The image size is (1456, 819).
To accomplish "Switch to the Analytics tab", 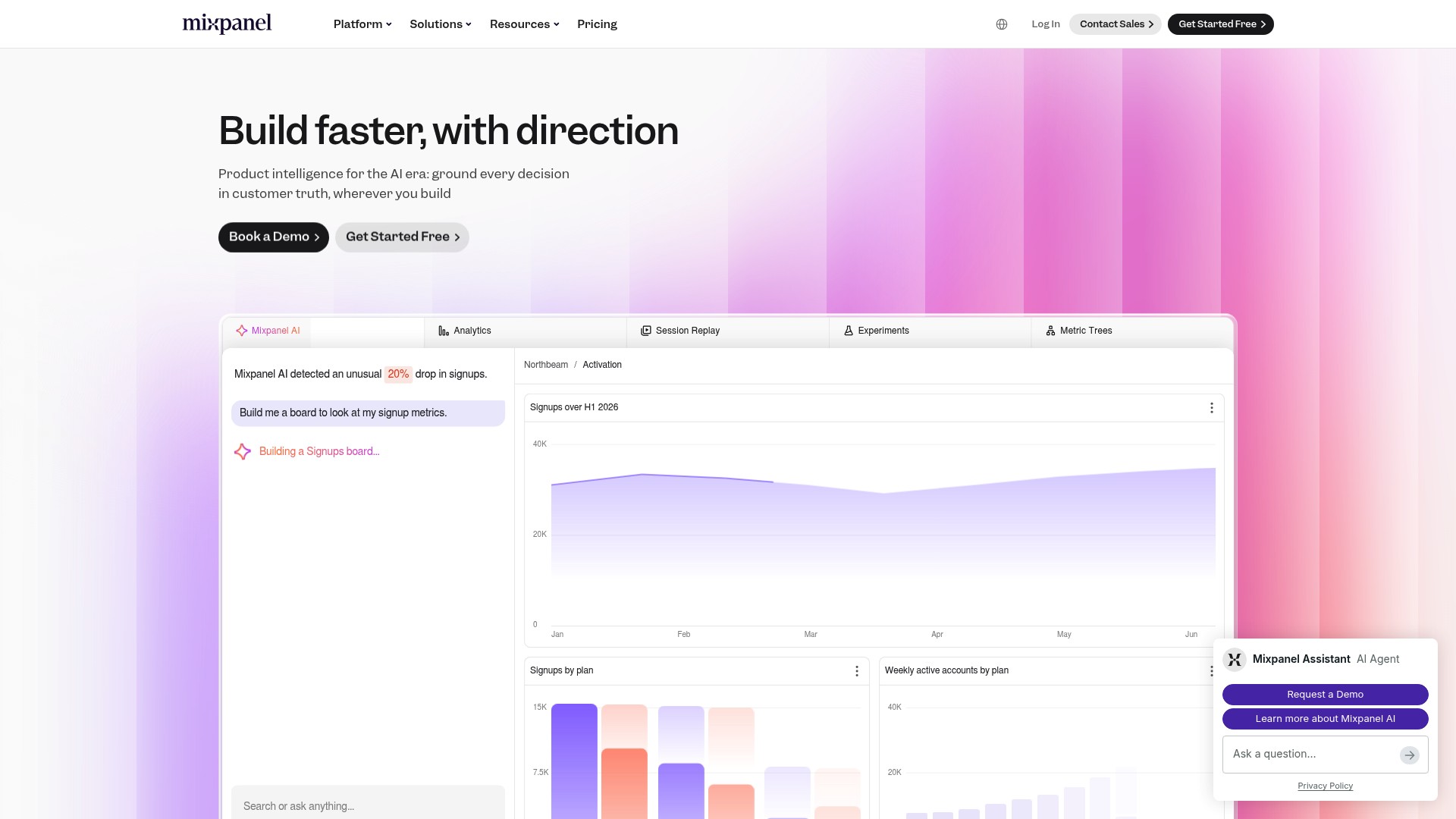I will [526, 331].
